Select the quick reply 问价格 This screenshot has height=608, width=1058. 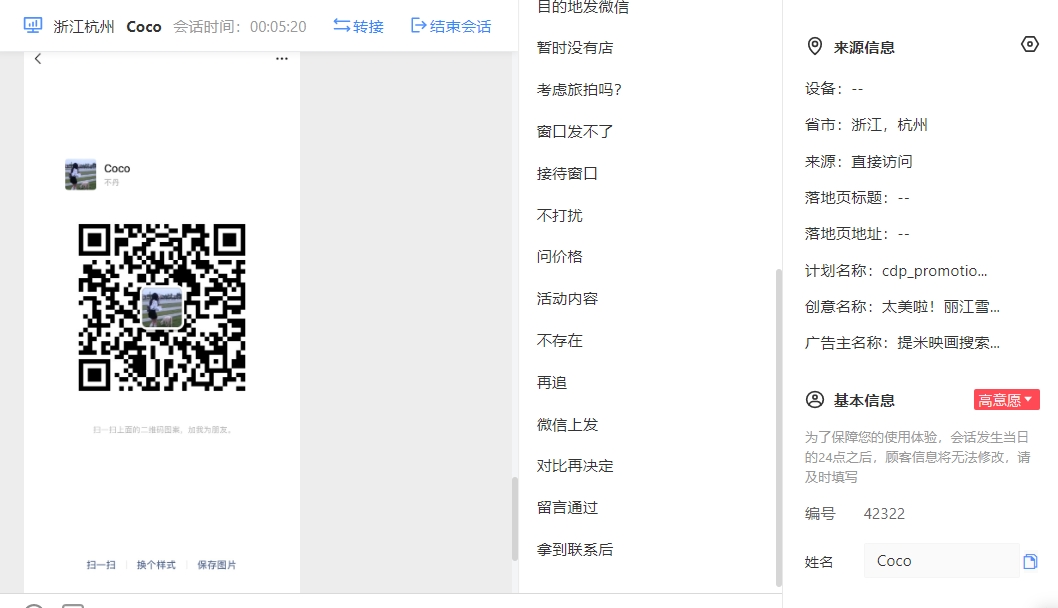pos(559,256)
